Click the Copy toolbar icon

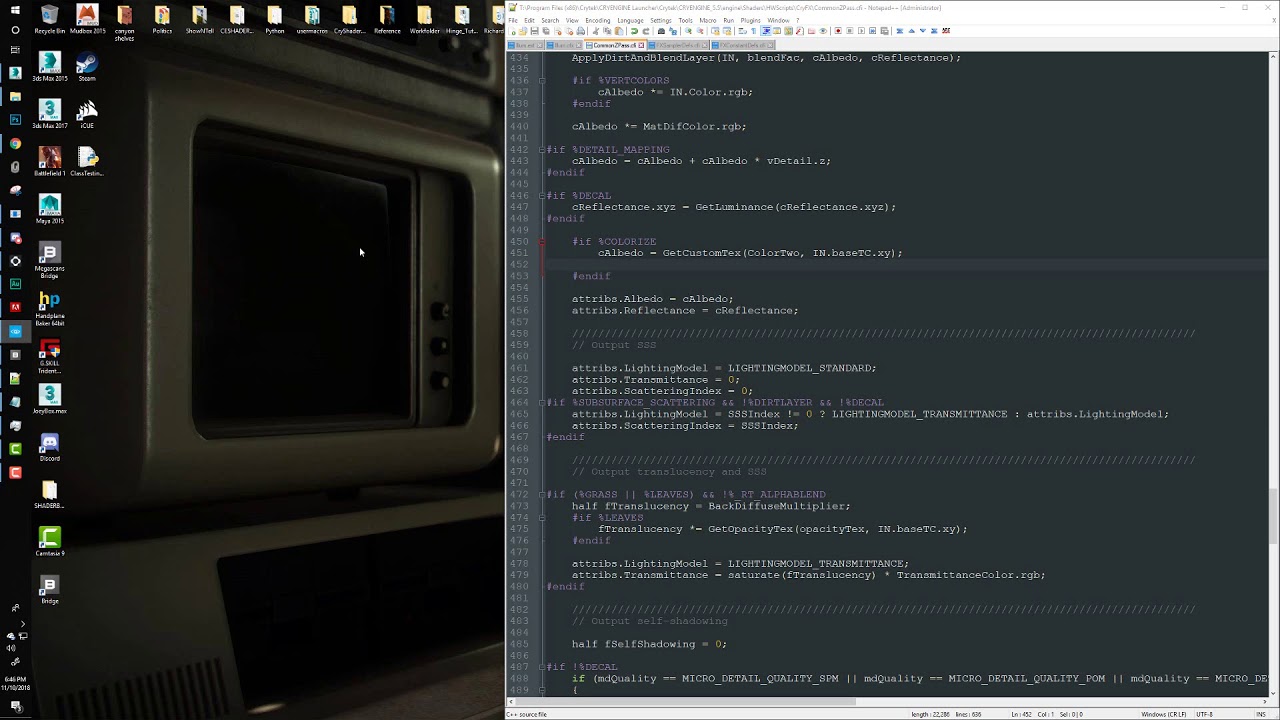(607, 31)
